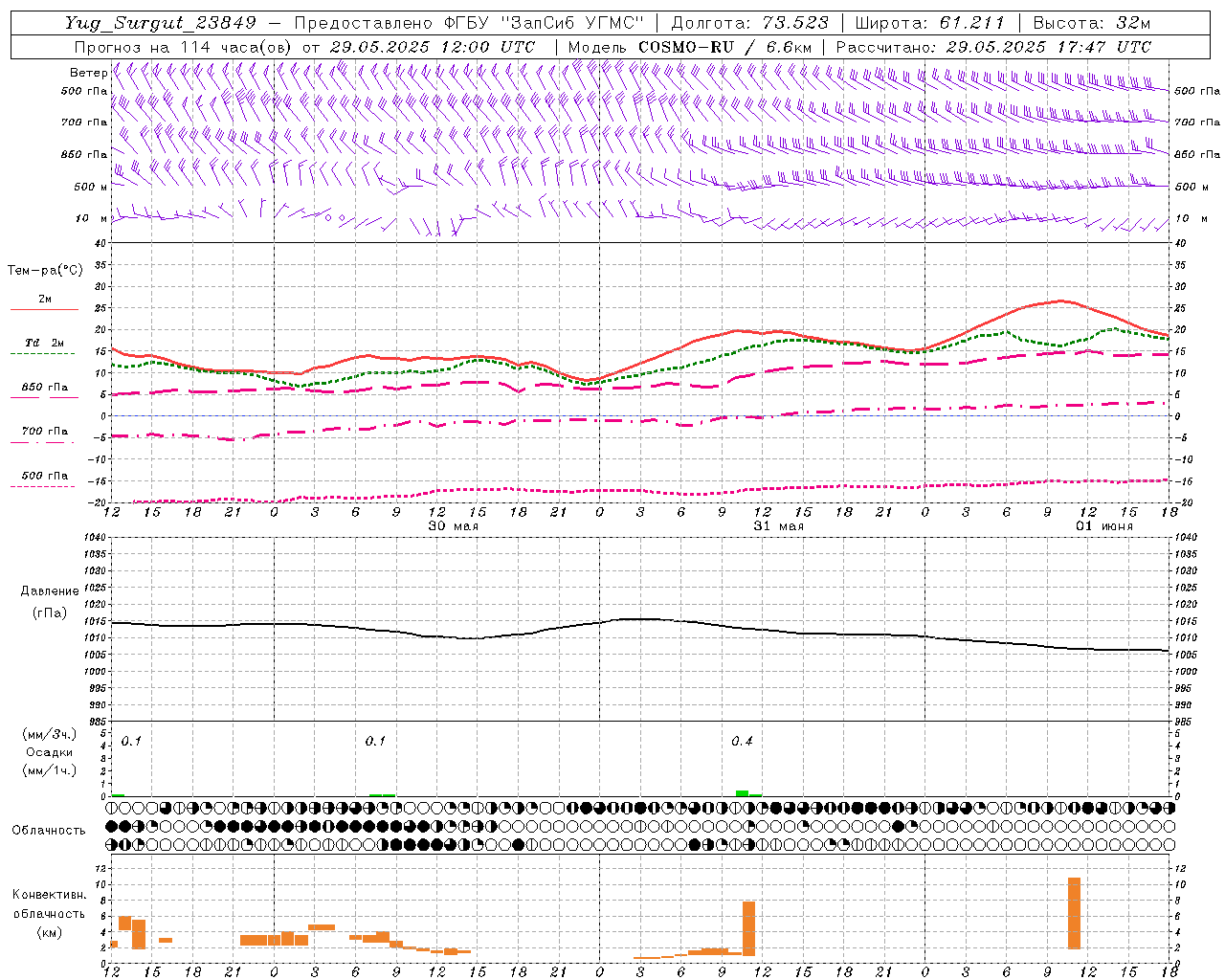Image resolution: width=1225 pixels, height=980 pixels.
Task: Click the 'Осадки' precipitation label
Action: point(50,752)
